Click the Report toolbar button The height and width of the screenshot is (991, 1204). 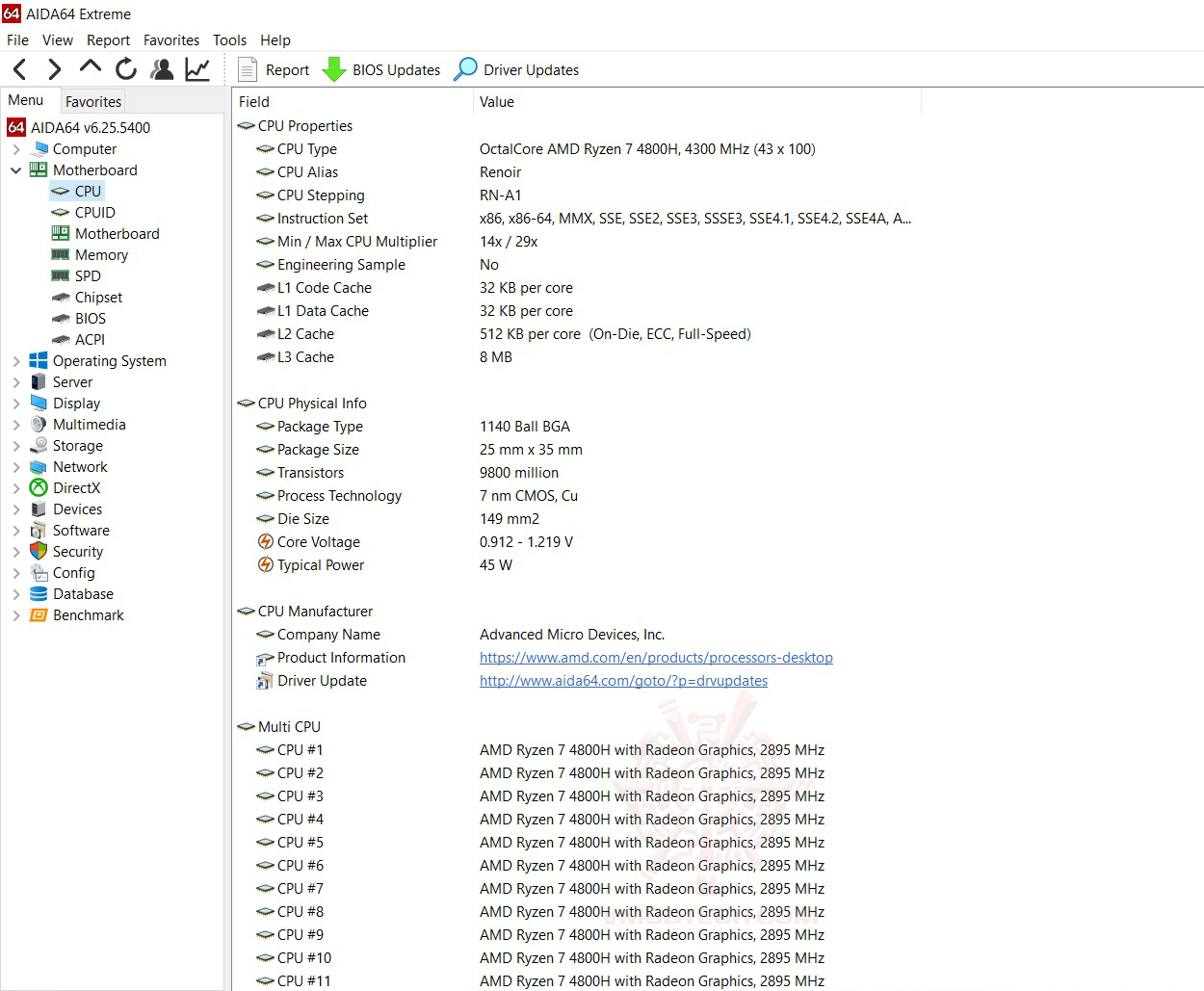click(274, 69)
